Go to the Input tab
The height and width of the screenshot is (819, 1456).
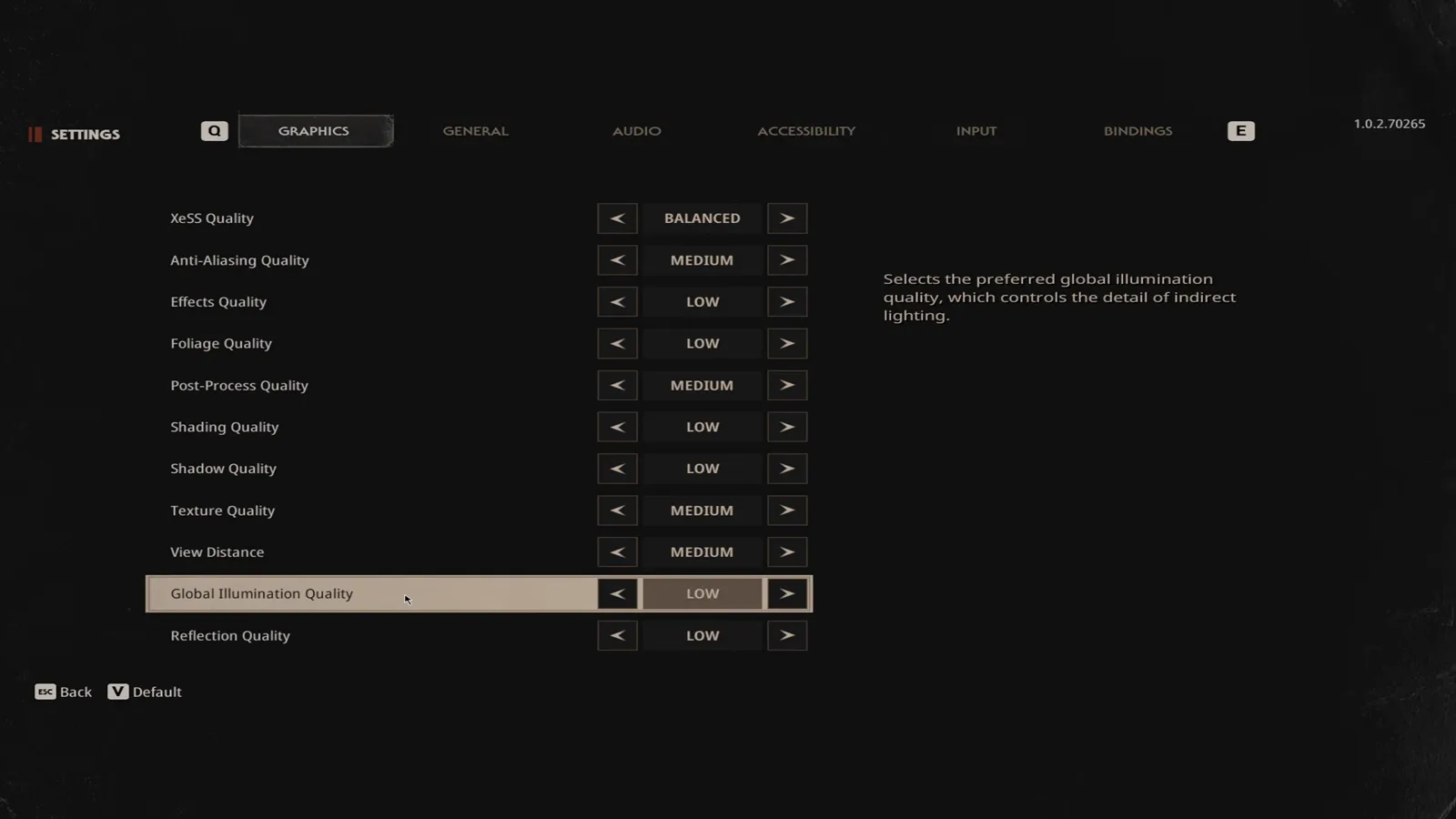coord(976,131)
